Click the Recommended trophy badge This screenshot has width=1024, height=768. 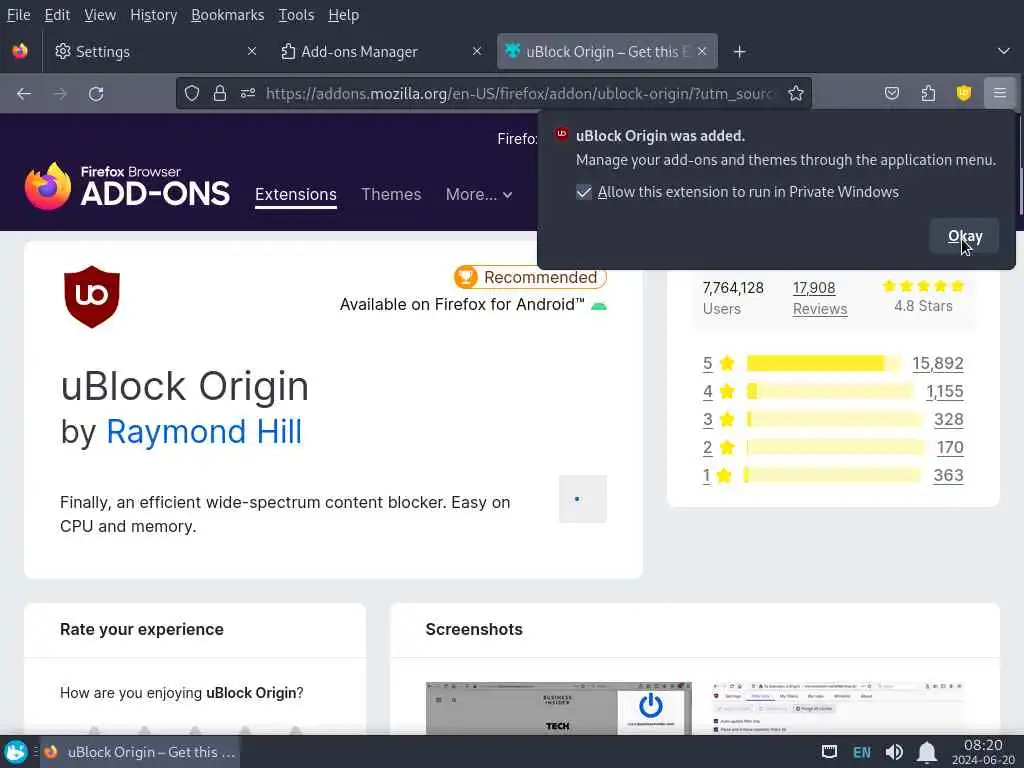pos(530,278)
